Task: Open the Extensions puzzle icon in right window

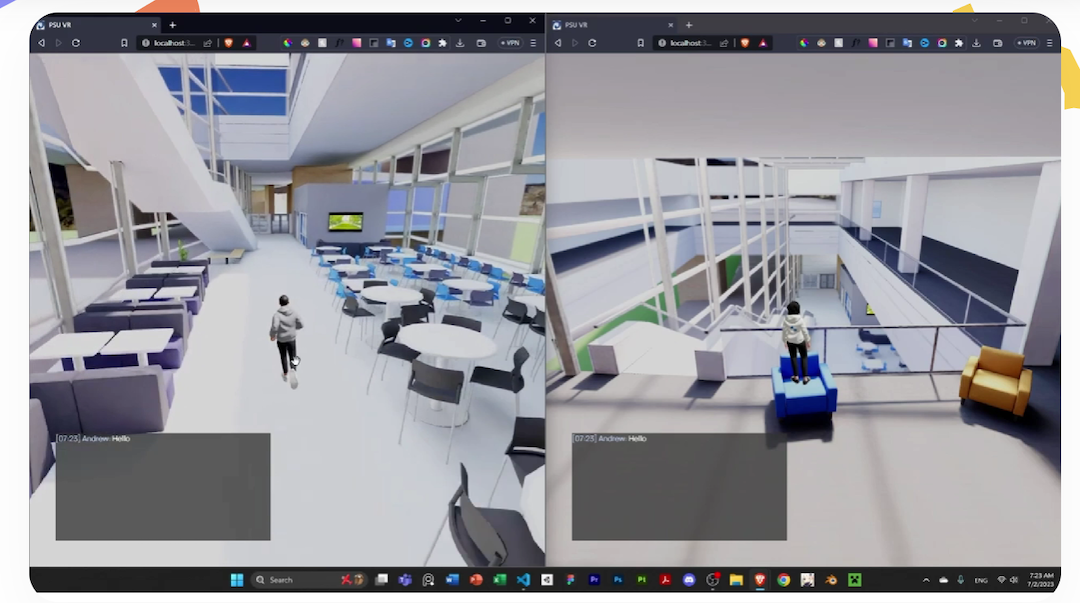Action: click(959, 43)
